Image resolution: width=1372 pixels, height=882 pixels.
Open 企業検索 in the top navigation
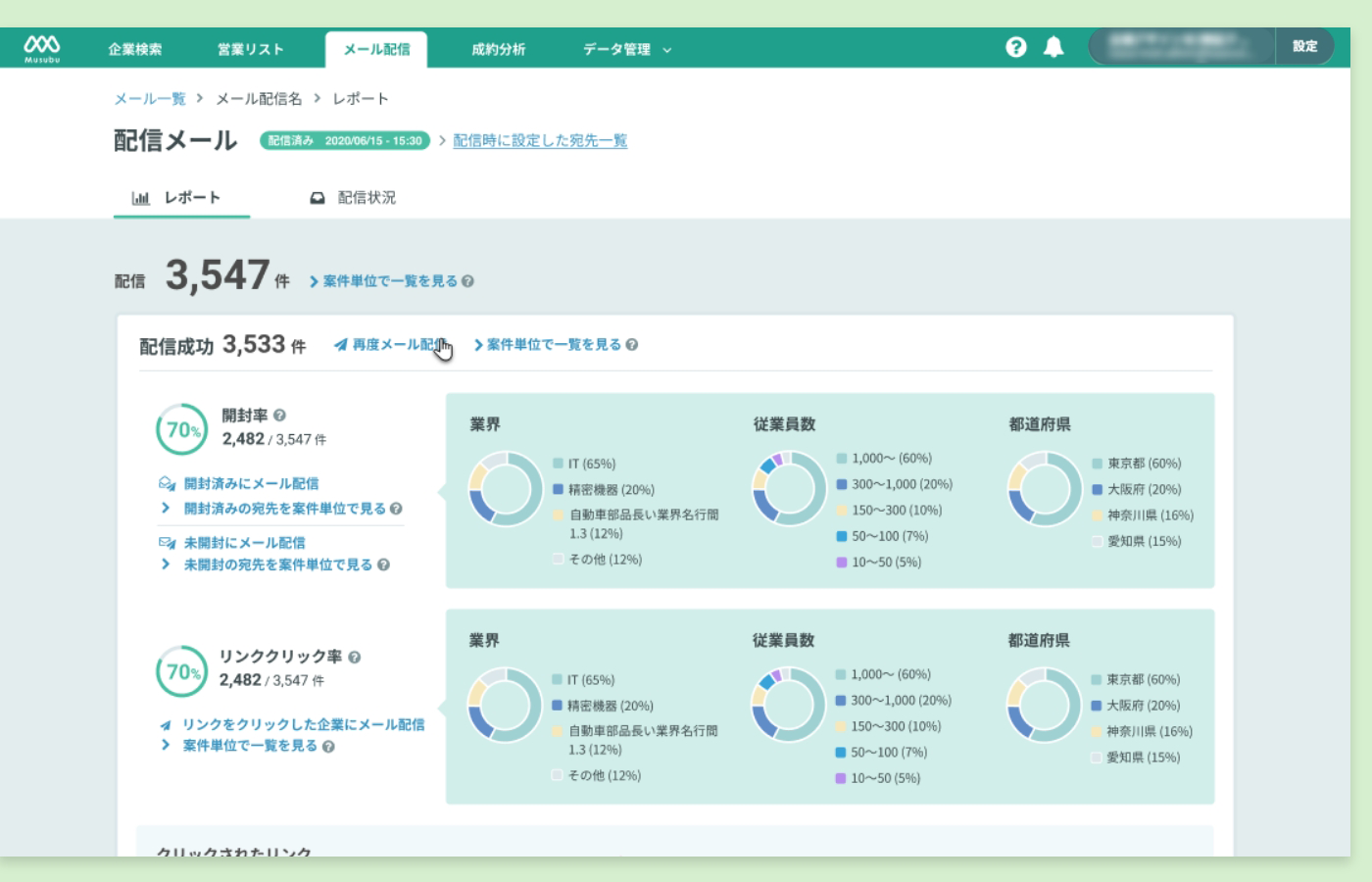(135, 49)
